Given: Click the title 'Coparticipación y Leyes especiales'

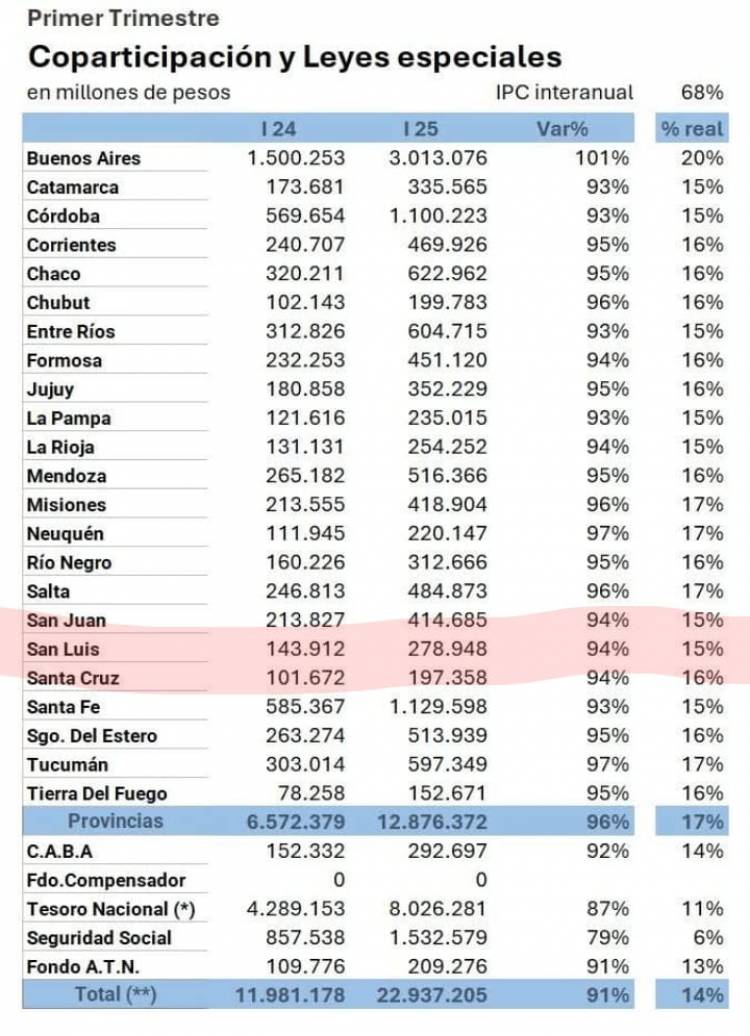Looking at the screenshot, I should [294, 56].
